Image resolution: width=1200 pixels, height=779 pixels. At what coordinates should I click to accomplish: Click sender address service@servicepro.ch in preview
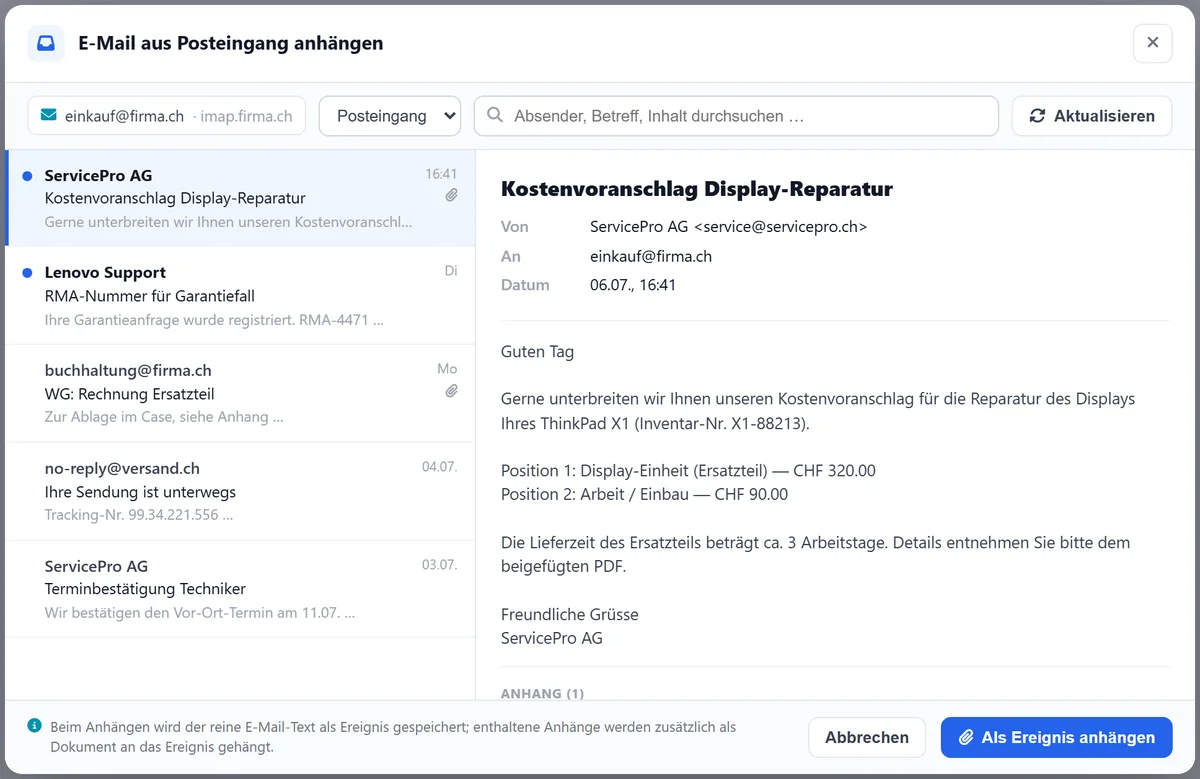[781, 227]
